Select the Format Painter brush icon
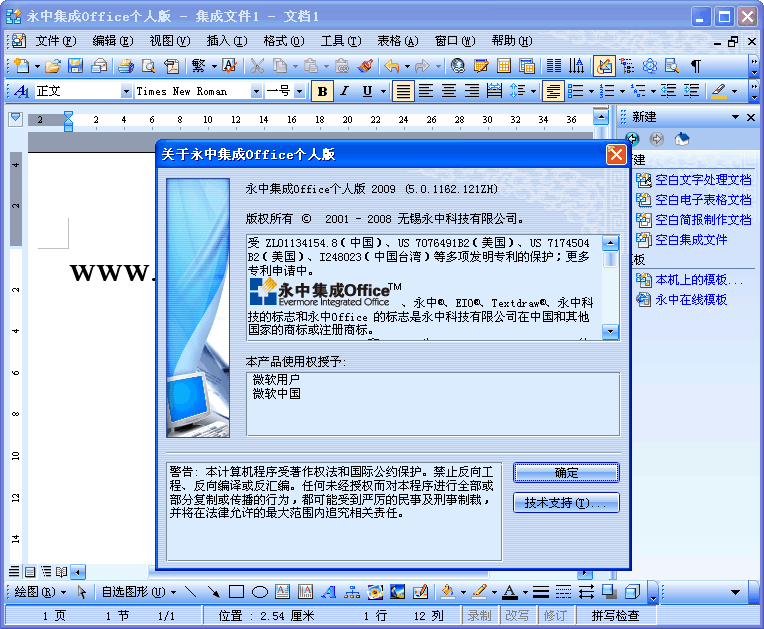The height and width of the screenshot is (629, 764). (365, 65)
